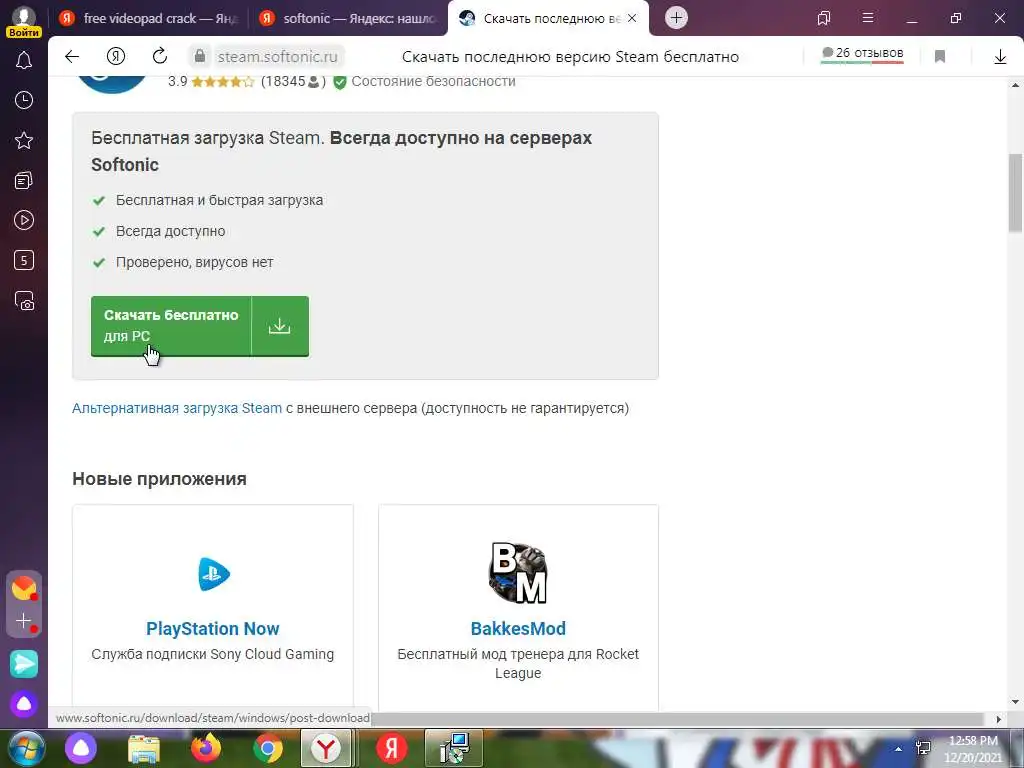The image size is (1024, 768).
Task: Open tab manager icon in title bar
Action: (824, 18)
